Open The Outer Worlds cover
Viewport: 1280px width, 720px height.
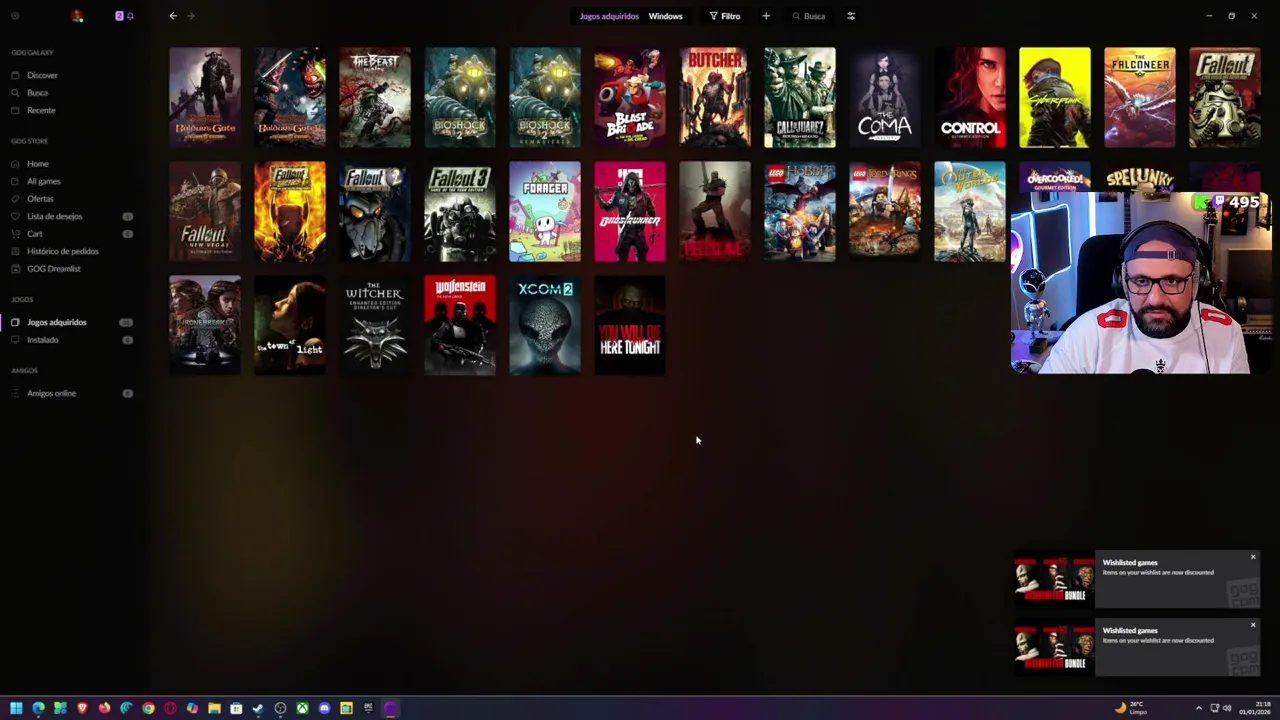(x=970, y=211)
